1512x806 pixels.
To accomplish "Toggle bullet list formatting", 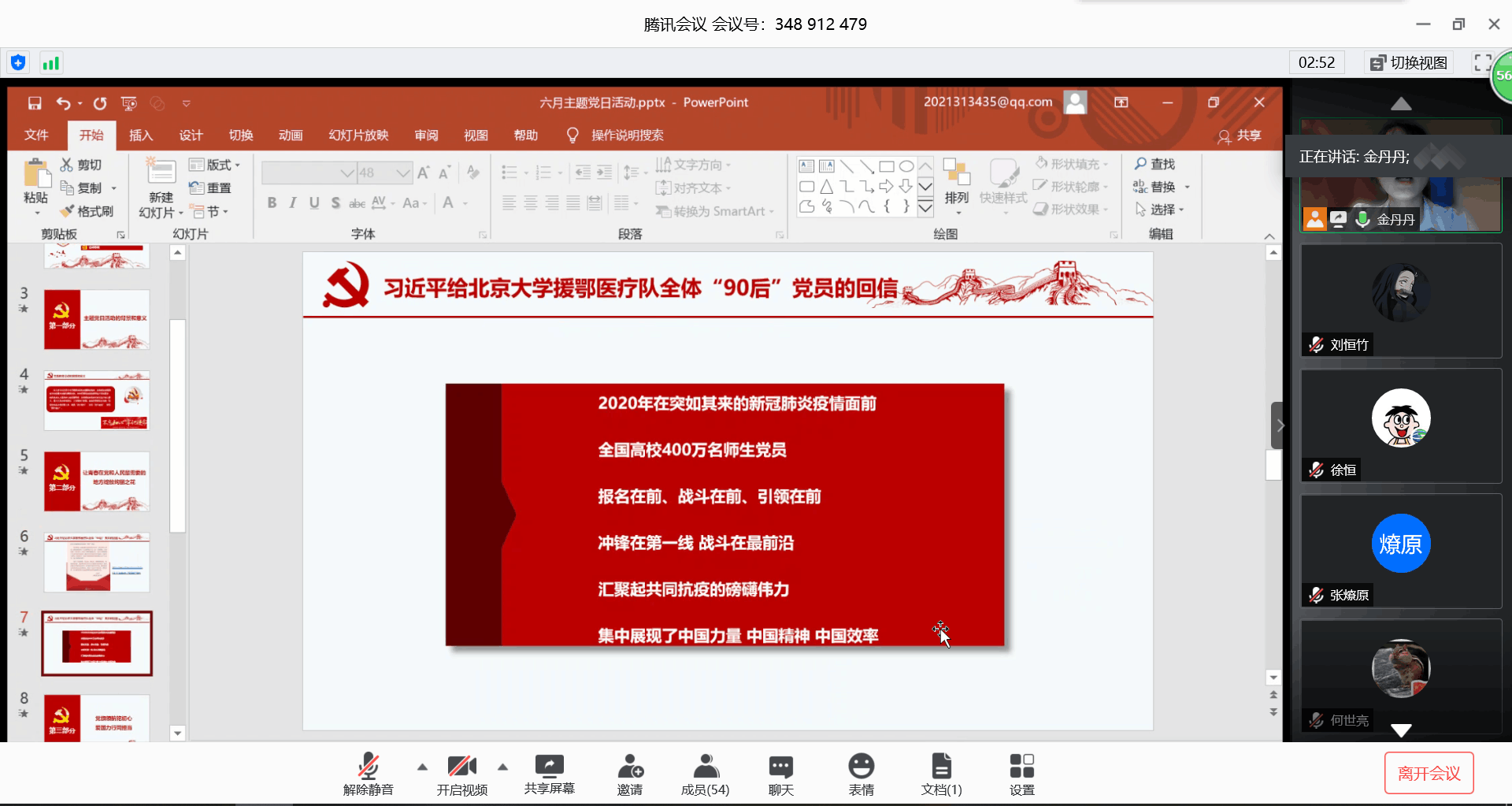I will pyautogui.click(x=510, y=173).
